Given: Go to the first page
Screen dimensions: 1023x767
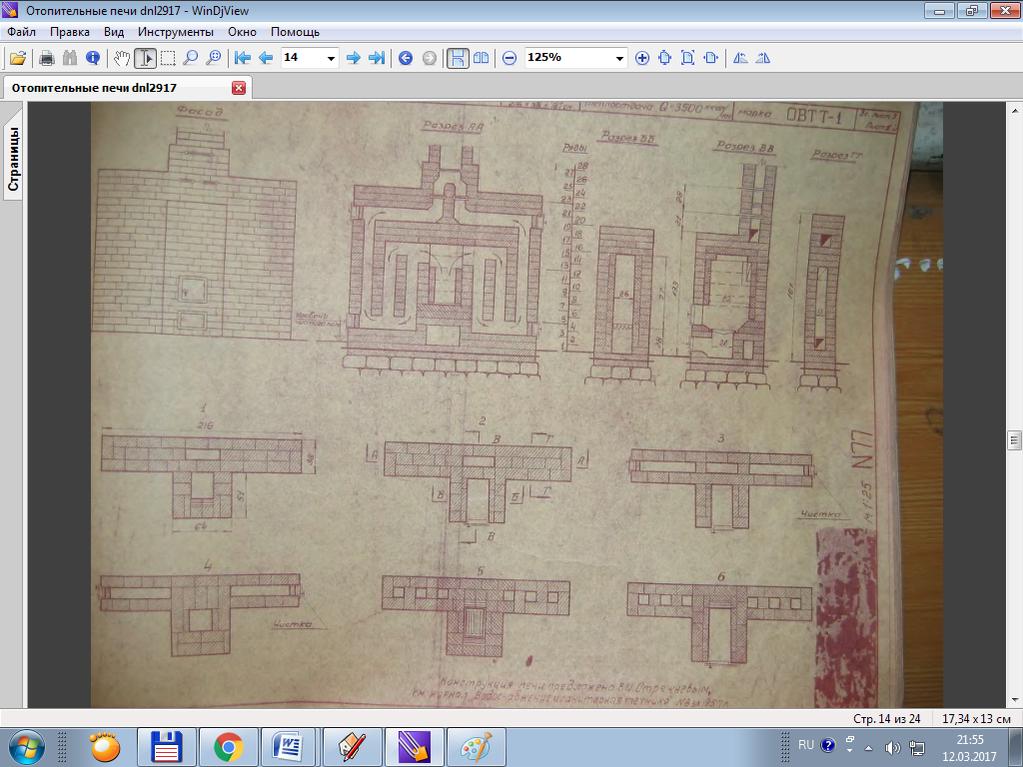Looking at the screenshot, I should (x=243, y=58).
